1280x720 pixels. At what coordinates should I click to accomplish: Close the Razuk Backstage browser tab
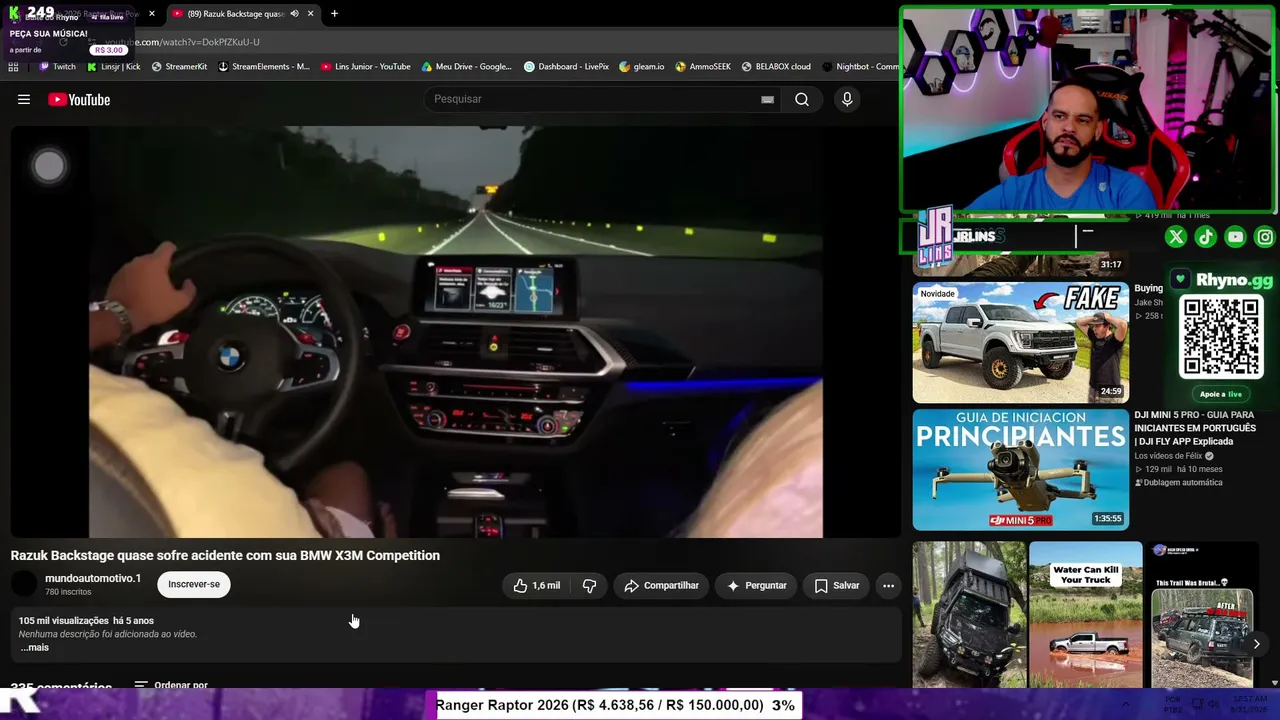[x=310, y=14]
